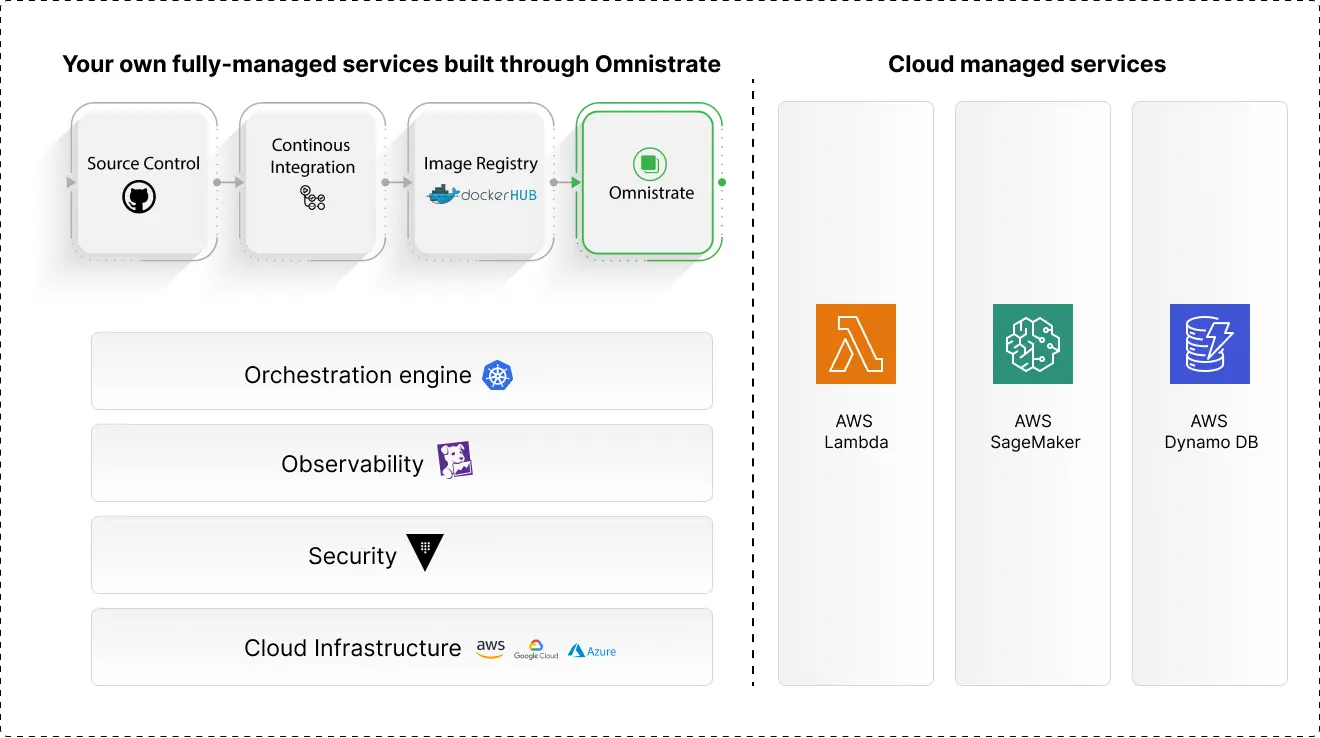The image size is (1320, 738).
Task: Click the 'Orchestration engine' text
Action: [x=358, y=375]
